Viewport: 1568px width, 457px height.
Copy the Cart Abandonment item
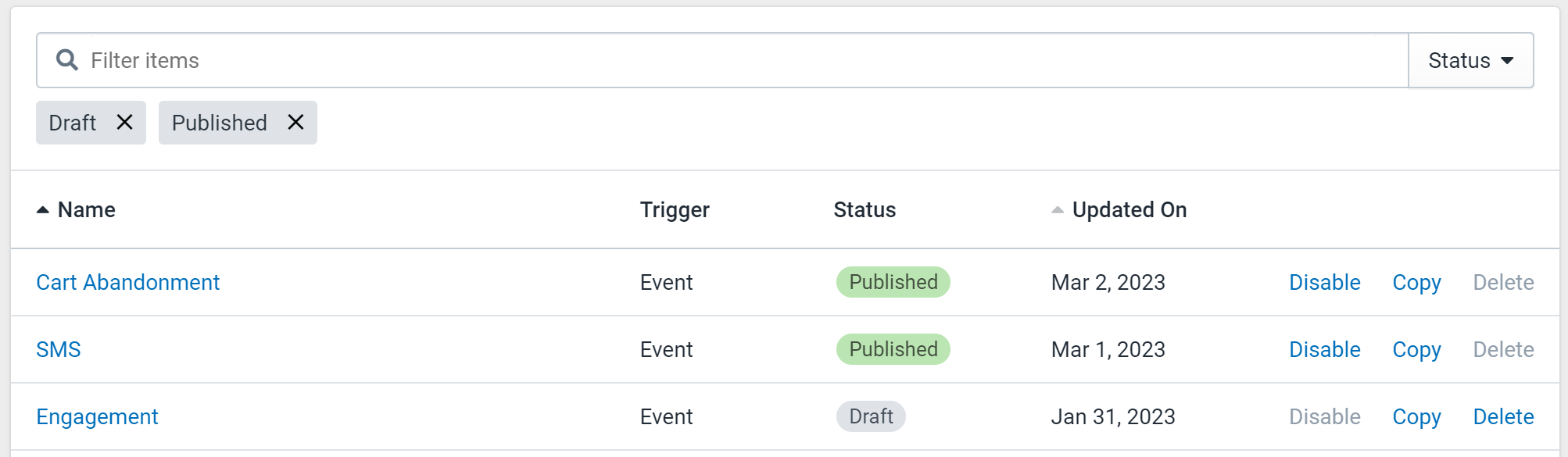pyautogui.click(x=1416, y=283)
